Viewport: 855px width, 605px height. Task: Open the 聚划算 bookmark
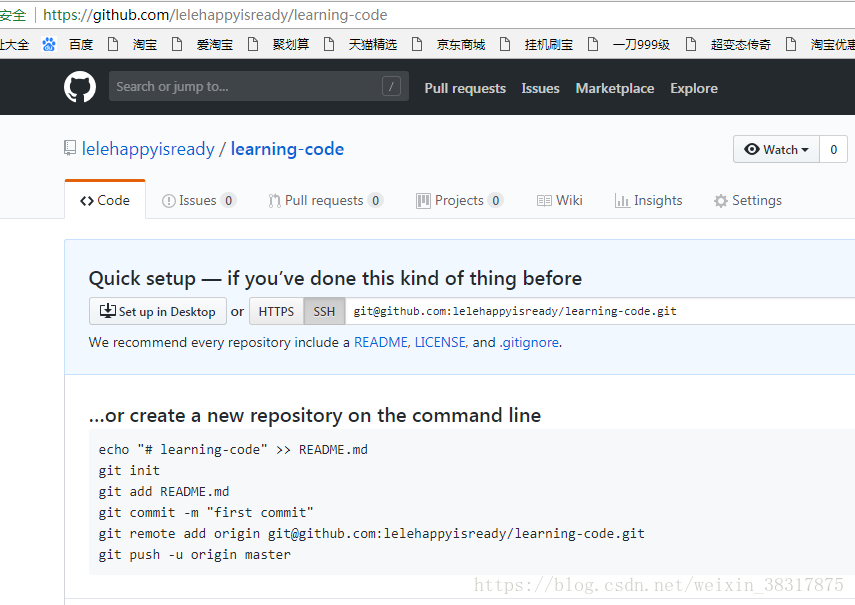click(x=291, y=44)
